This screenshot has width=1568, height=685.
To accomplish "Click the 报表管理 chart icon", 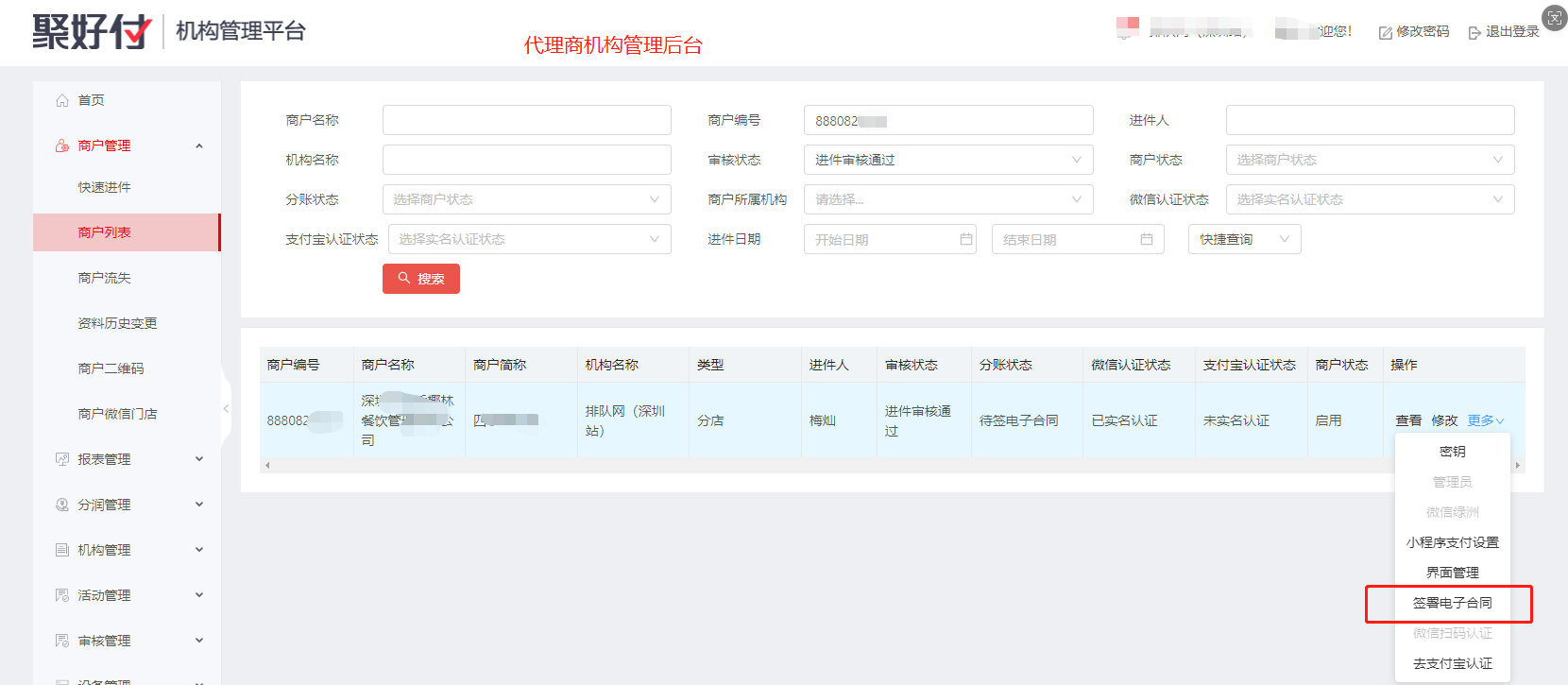I will pos(62,459).
